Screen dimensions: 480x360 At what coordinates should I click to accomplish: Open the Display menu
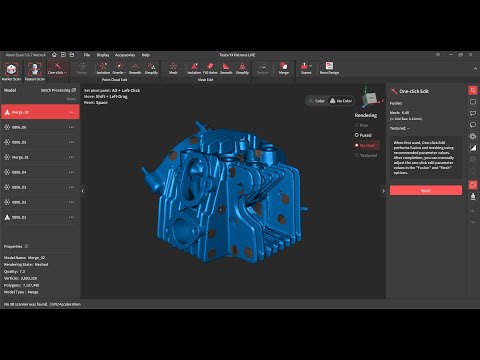[x=103, y=55]
